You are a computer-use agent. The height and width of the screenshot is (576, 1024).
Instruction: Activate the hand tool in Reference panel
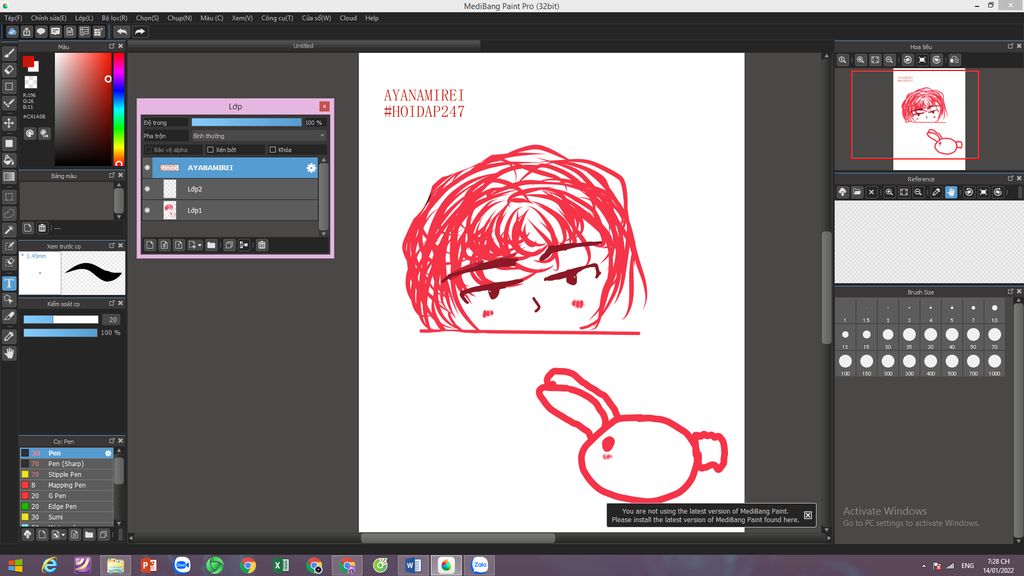[x=951, y=192]
